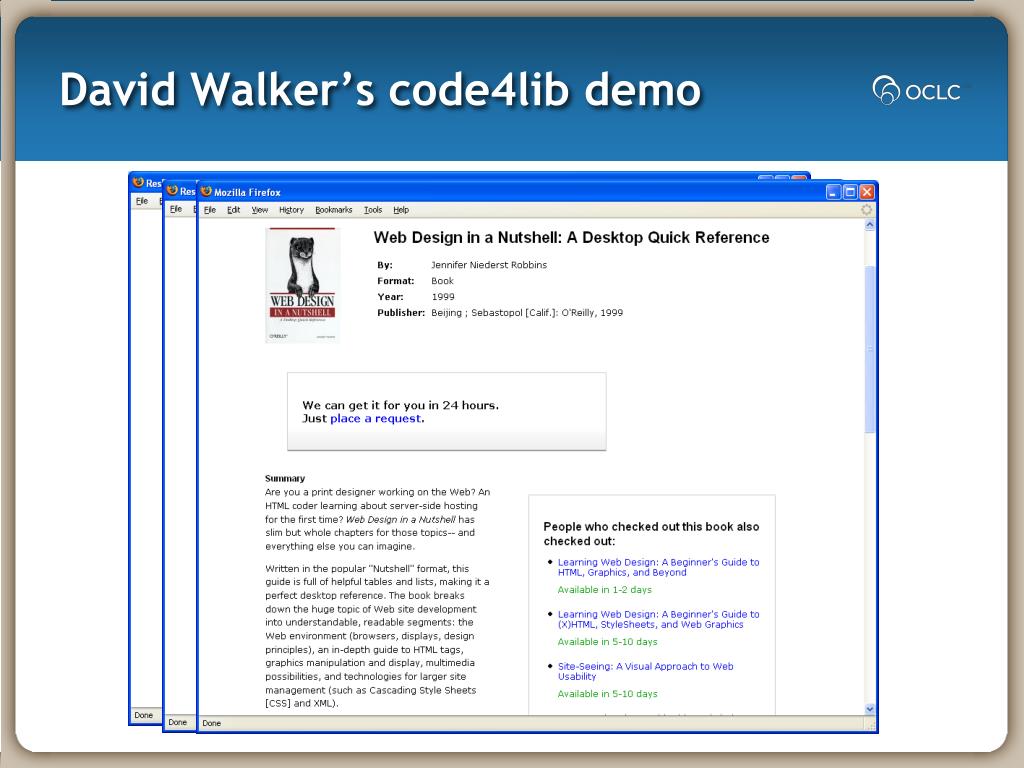
Task: Open the Tools menu
Action: point(373,210)
